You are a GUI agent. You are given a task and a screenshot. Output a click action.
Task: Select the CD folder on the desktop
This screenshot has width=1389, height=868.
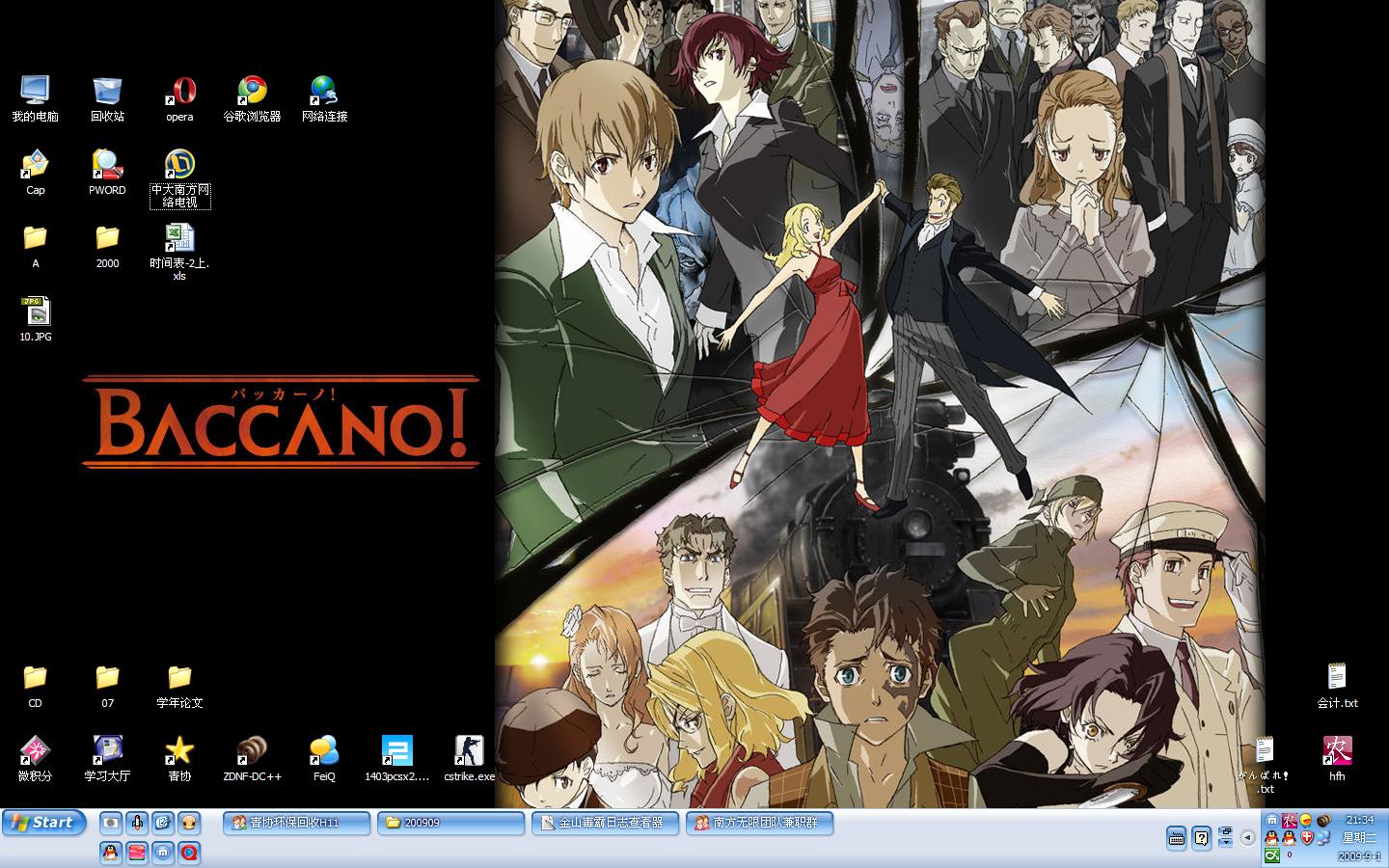pos(35,686)
